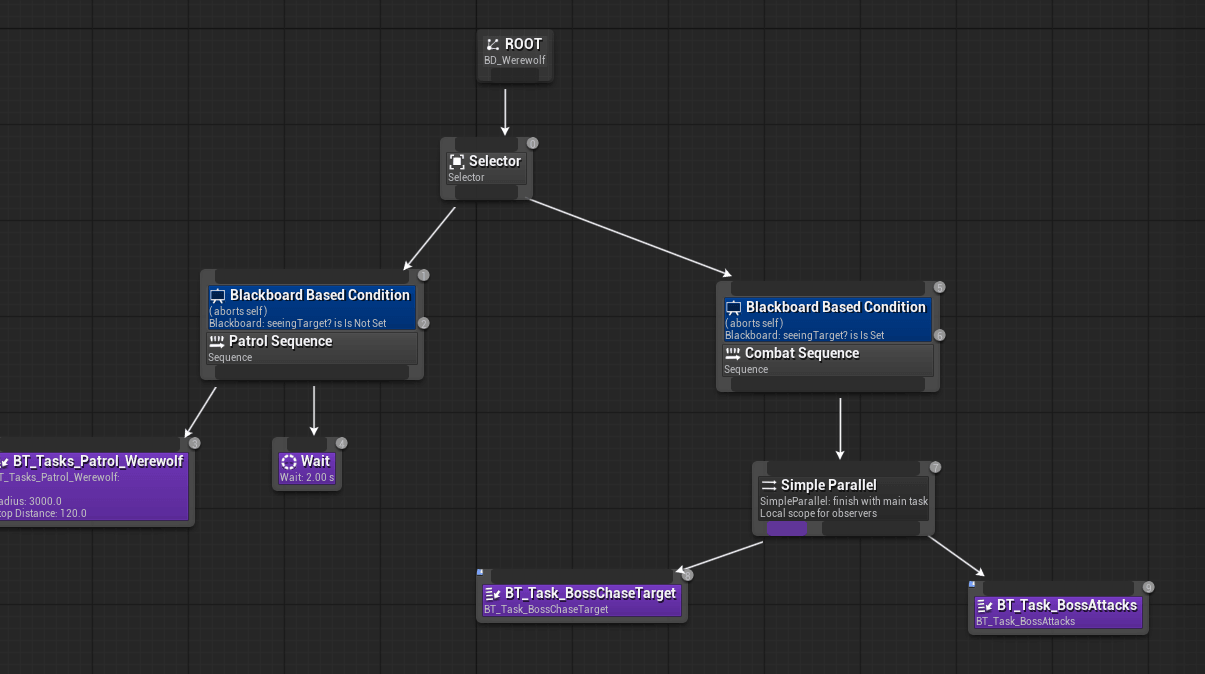Click the Wait task spinner icon
Viewport: 1205px width, 674px height.
coord(289,462)
